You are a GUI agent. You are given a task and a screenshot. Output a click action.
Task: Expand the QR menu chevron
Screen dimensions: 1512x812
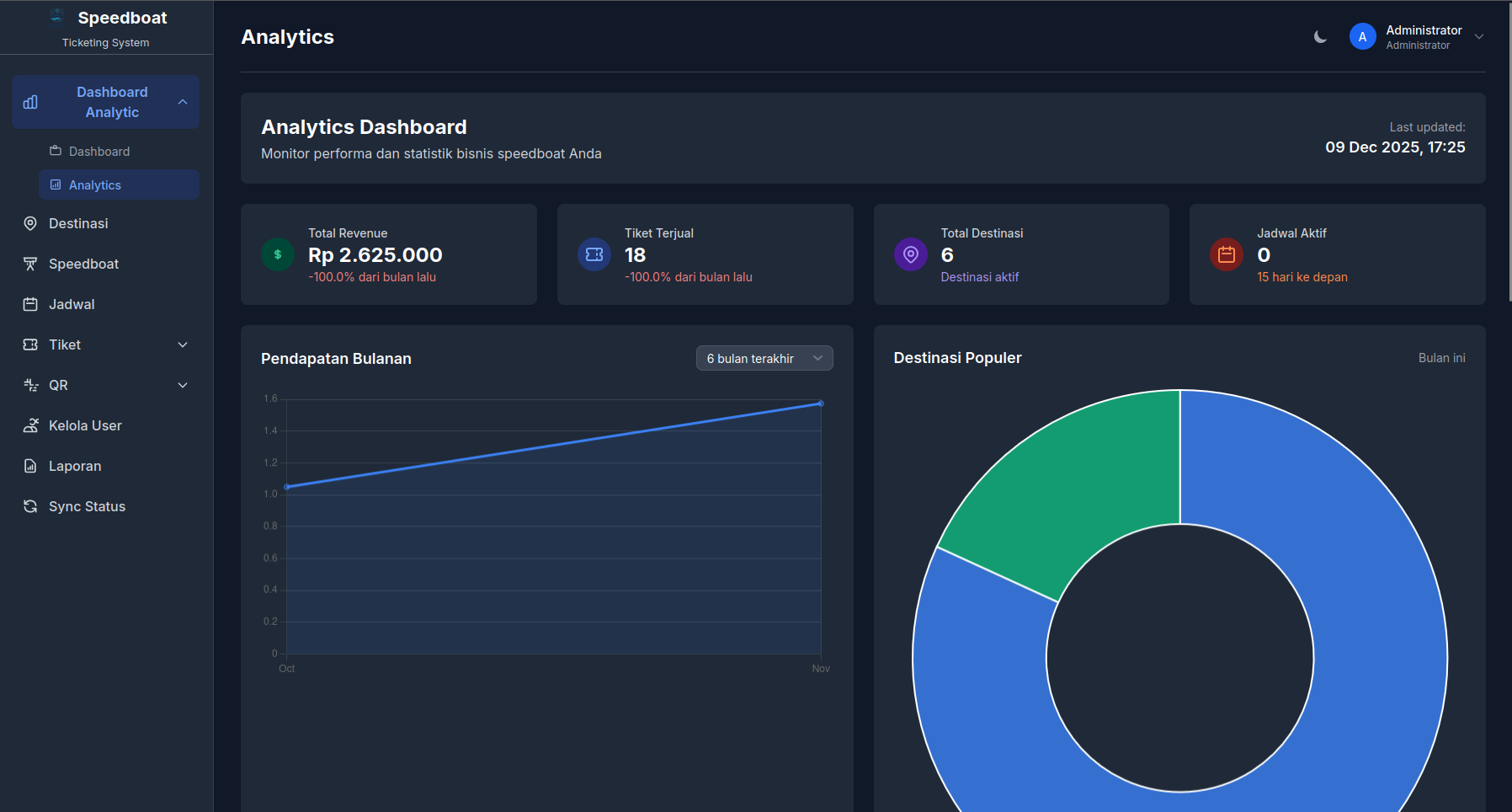pyautogui.click(x=183, y=385)
